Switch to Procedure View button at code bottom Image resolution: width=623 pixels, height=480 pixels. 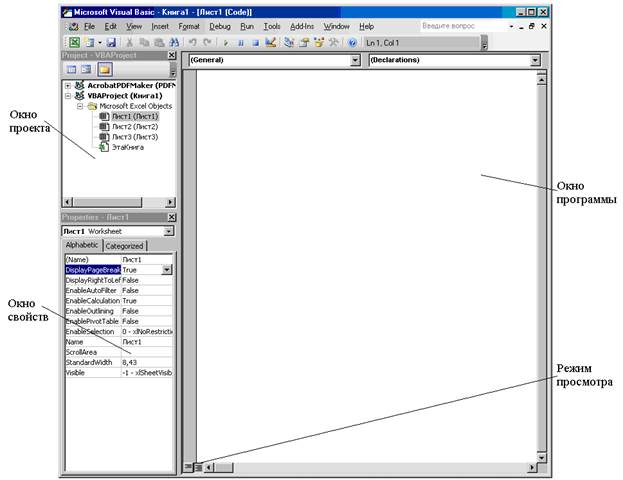click(x=188, y=467)
